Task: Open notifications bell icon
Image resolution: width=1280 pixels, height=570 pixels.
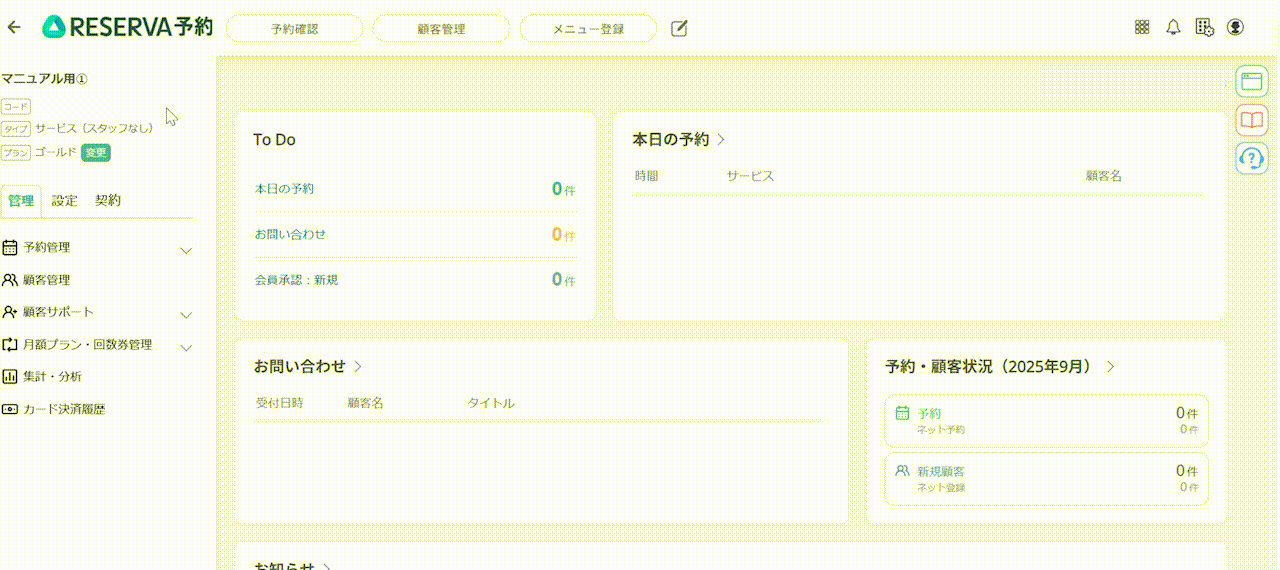Action: (x=1174, y=28)
